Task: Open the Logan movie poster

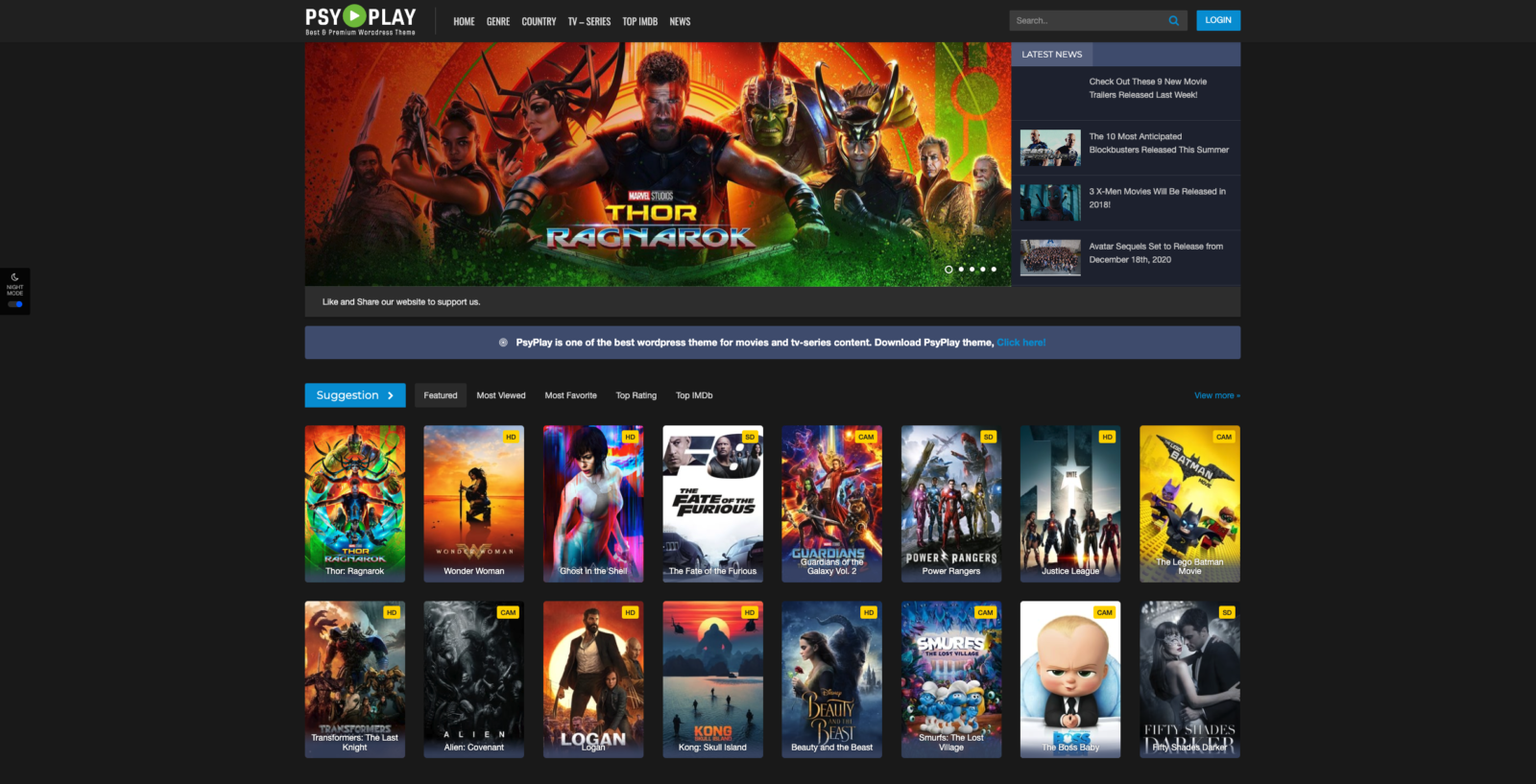Action: (592, 679)
